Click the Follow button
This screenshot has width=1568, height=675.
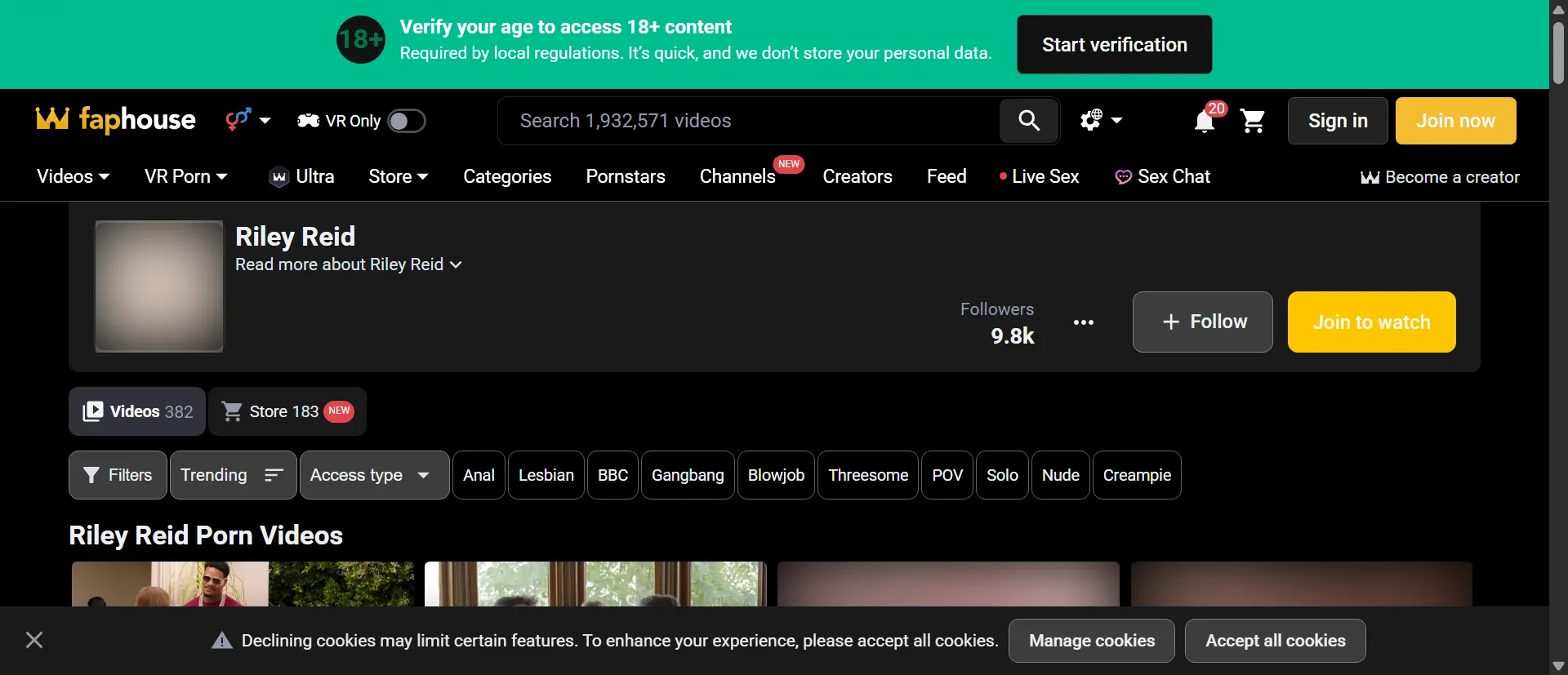point(1202,322)
